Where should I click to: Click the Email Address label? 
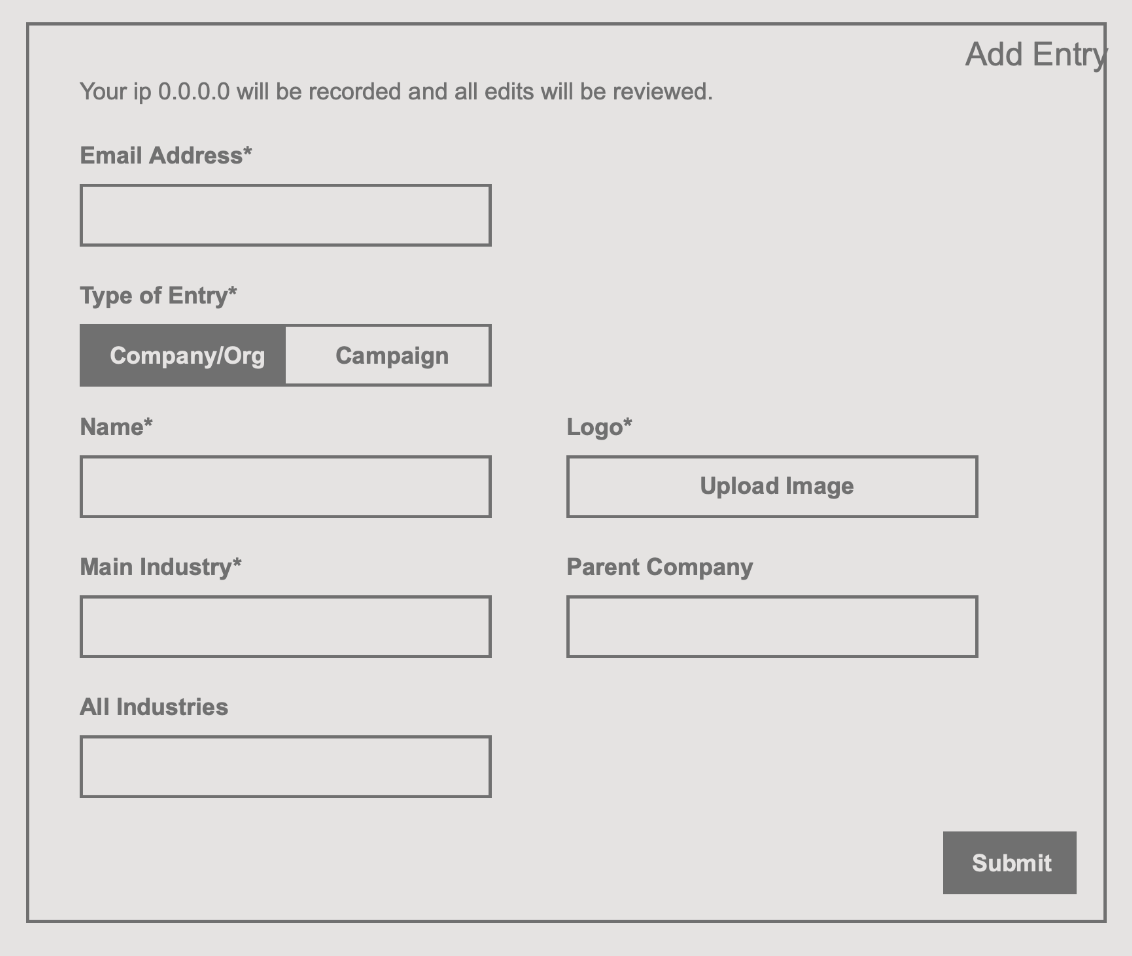click(166, 156)
